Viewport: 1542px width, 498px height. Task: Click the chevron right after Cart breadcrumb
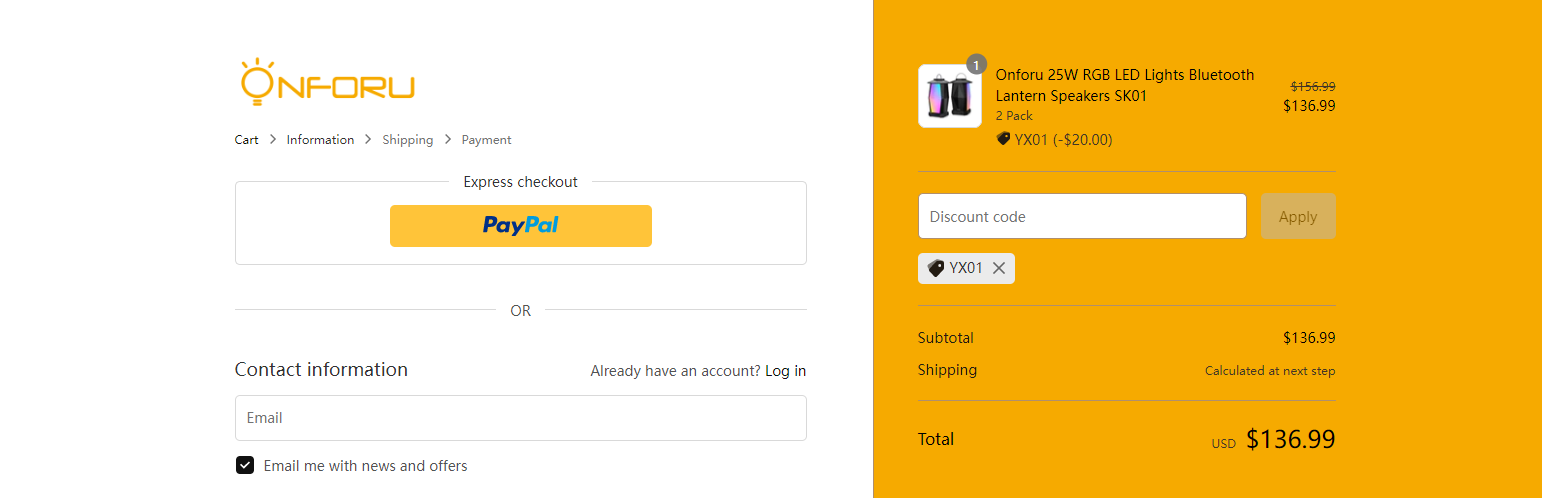[273, 140]
